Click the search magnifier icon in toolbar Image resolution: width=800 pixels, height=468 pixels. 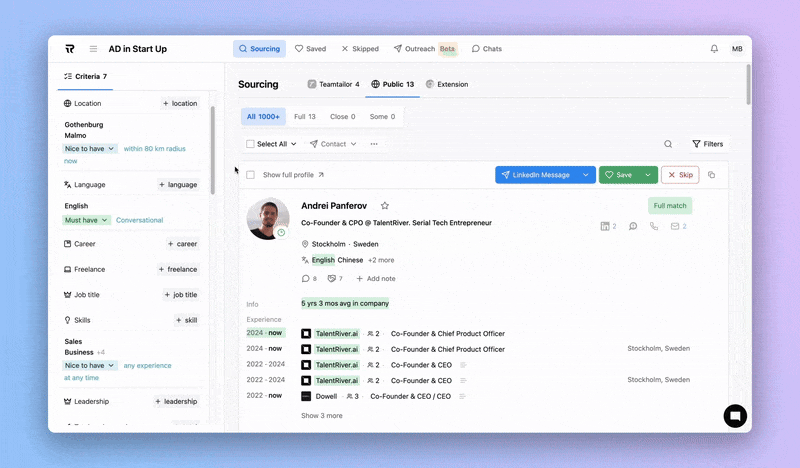point(669,144)
